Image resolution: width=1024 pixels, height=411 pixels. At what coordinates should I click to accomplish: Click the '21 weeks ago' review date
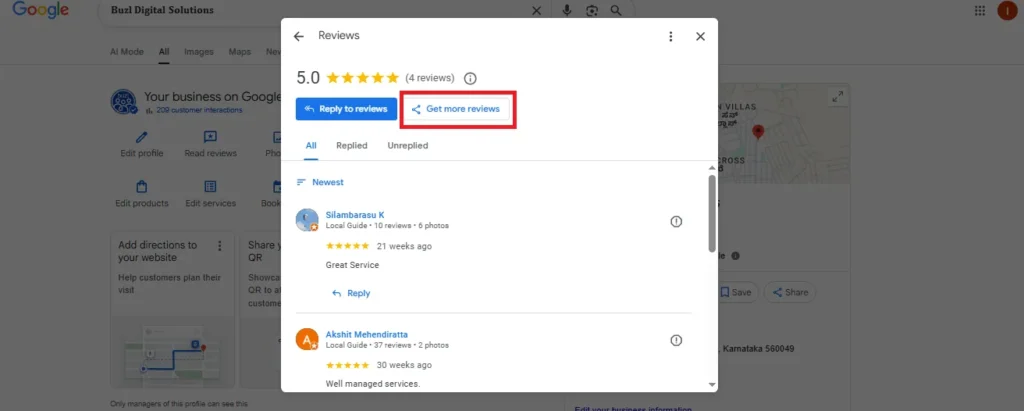[x=404, y=246]
